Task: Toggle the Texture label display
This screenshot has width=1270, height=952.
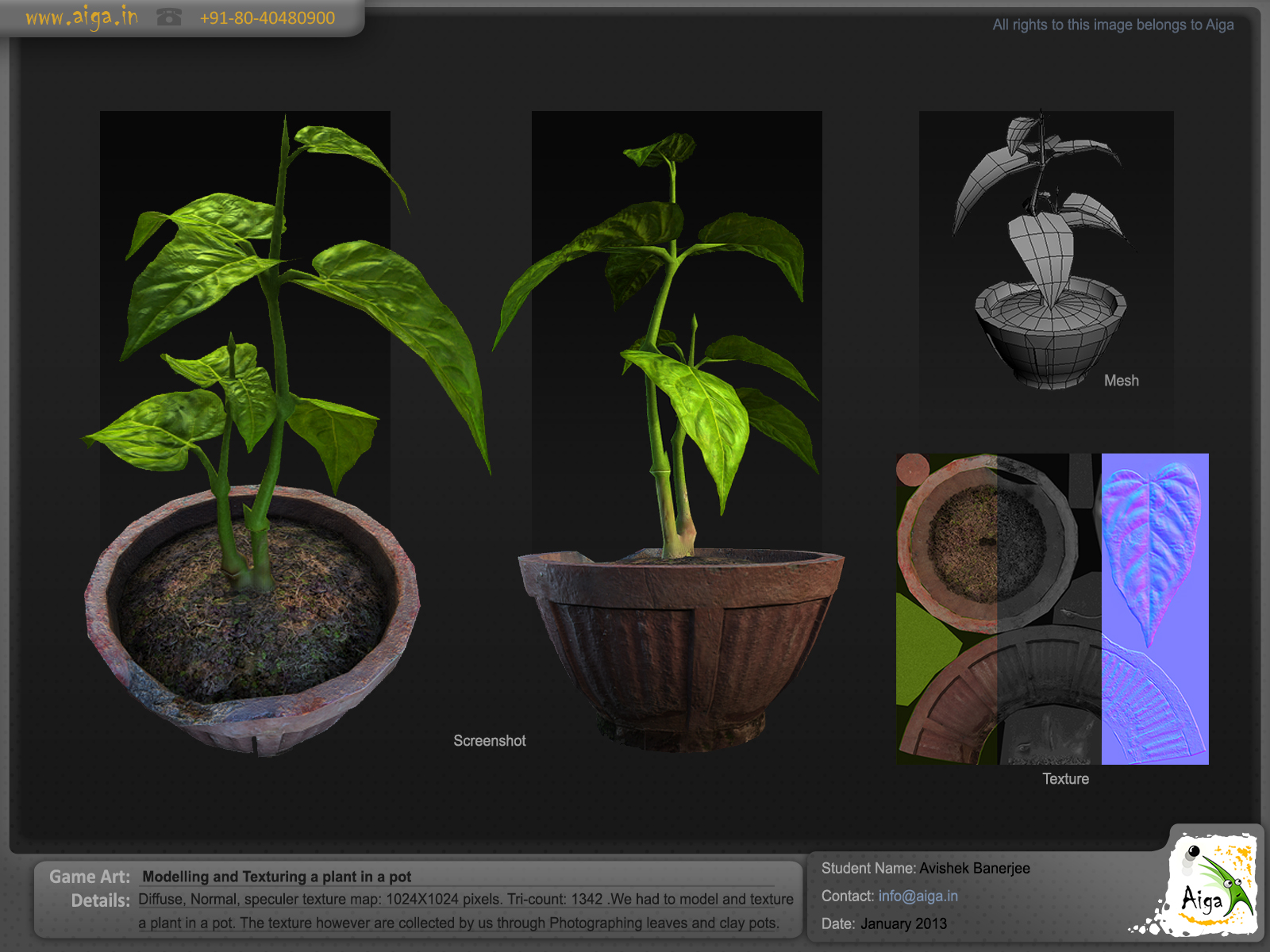Action: point(1067,778)
